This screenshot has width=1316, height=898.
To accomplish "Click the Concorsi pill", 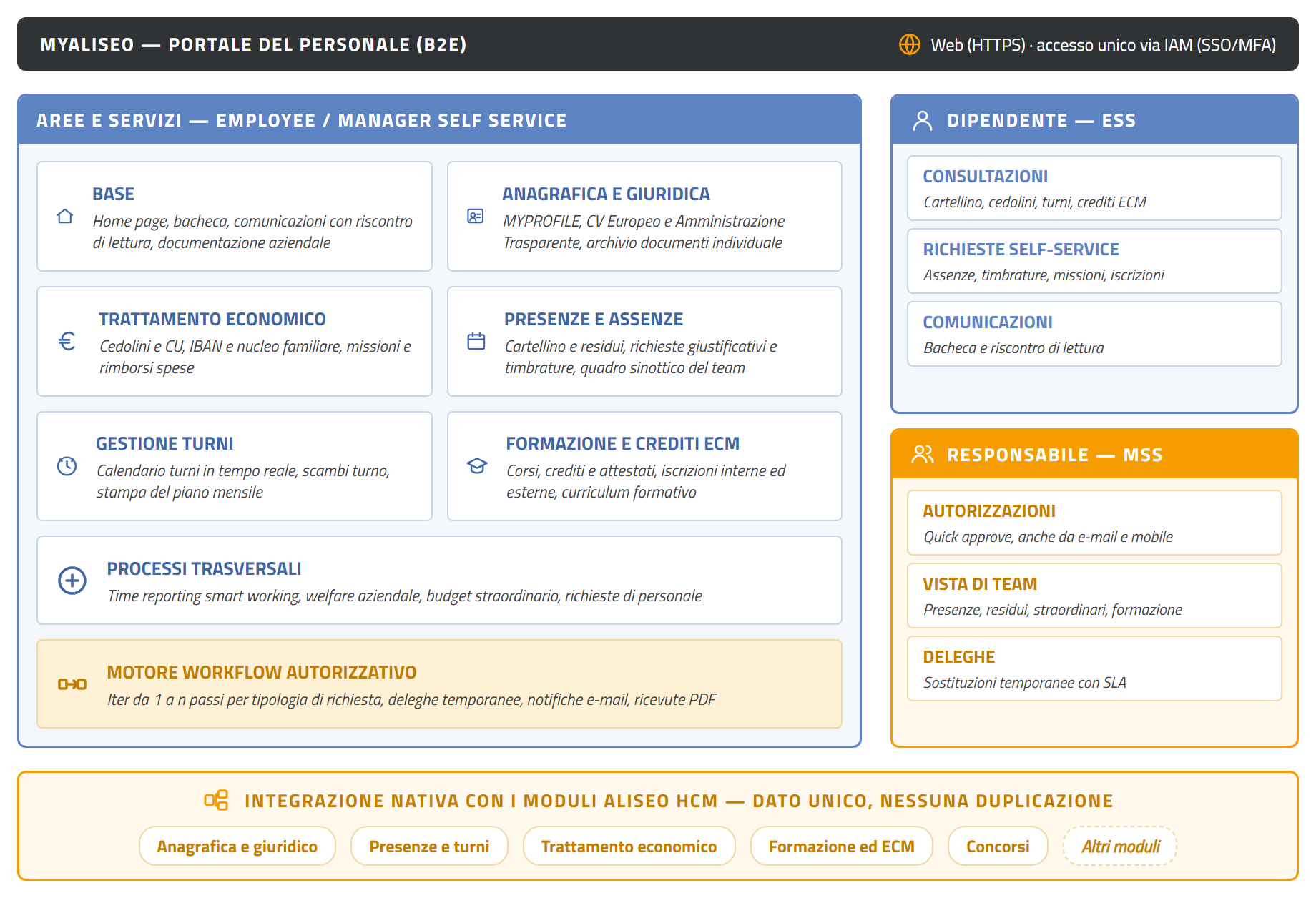I will pos(998,846).
